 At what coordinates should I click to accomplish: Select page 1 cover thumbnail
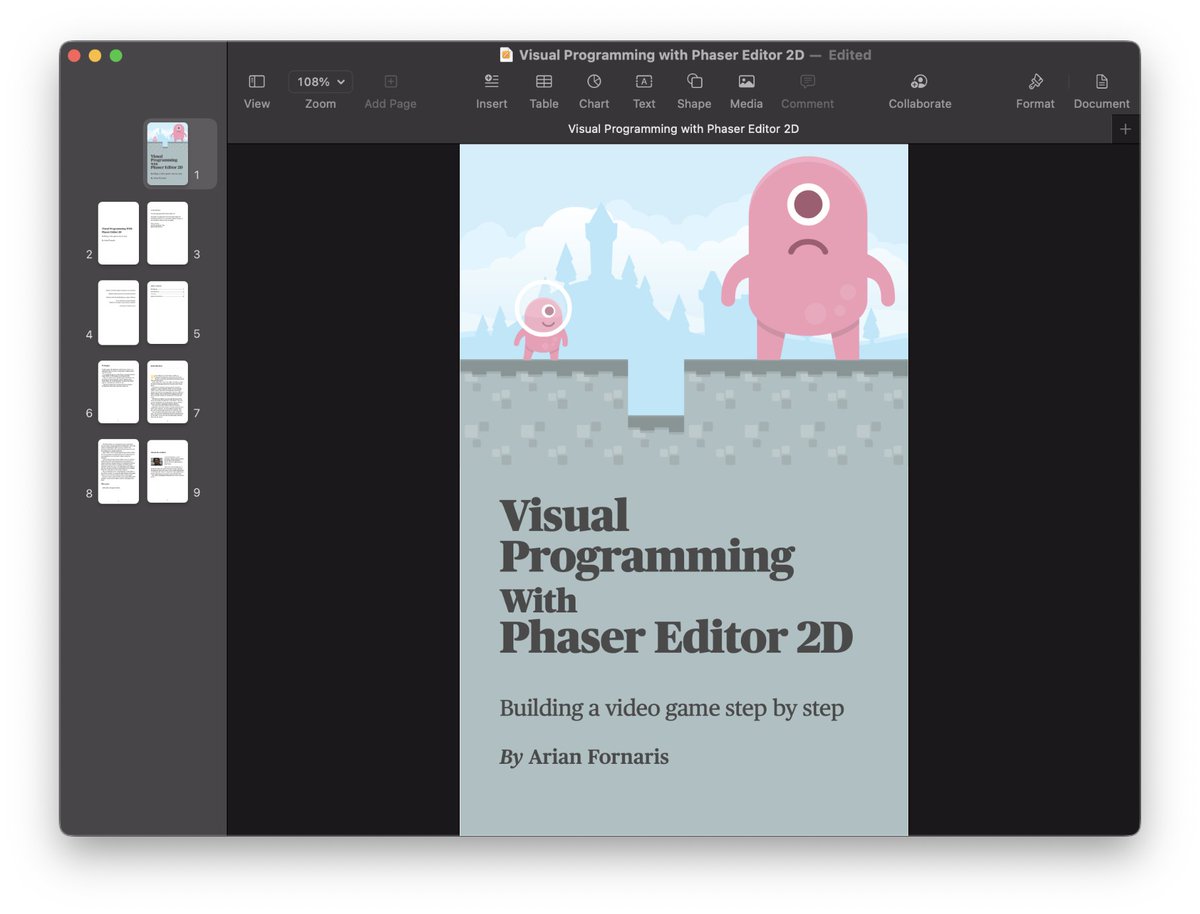pos(168,153)
